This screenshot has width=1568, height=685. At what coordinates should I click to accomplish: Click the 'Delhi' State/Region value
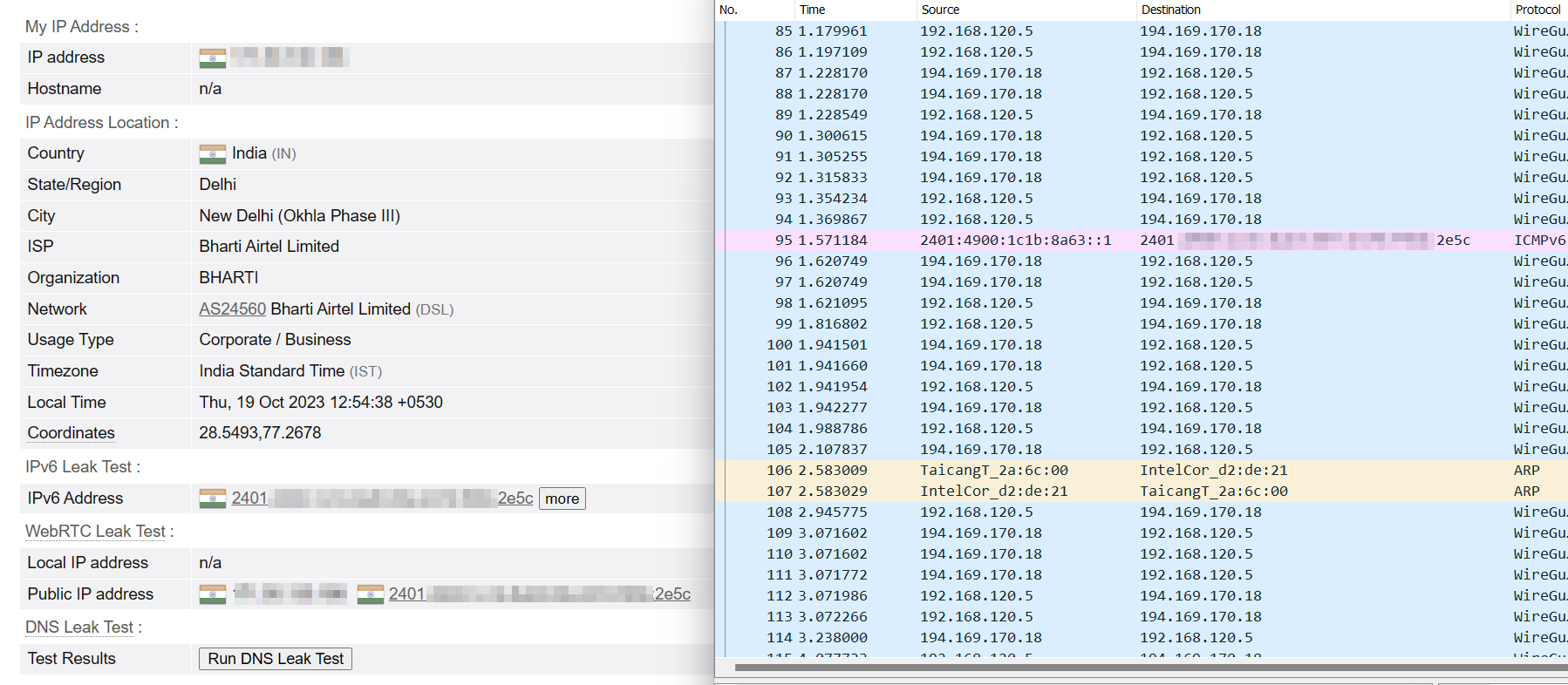pyautogui.click(x=217, y=184)
